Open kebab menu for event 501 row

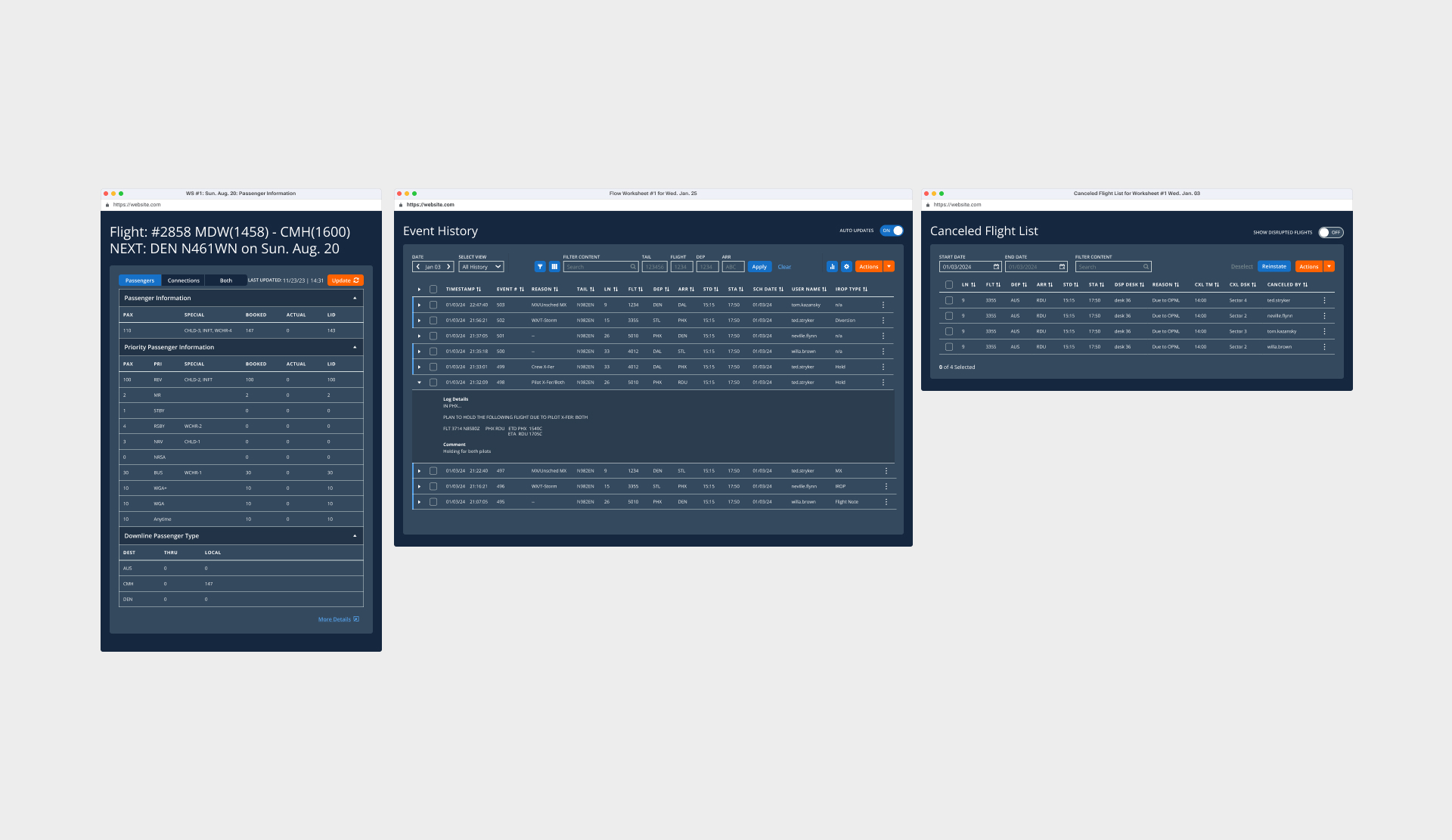click(883, 336)
